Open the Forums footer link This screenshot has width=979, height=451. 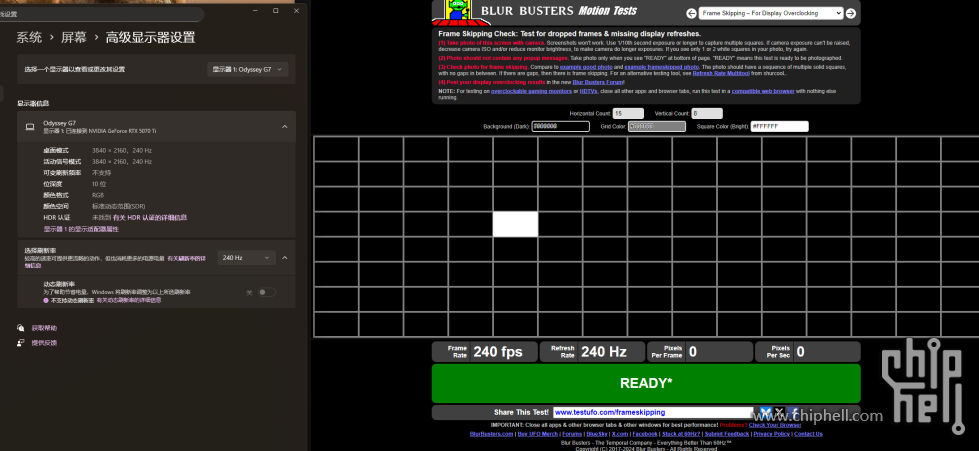572,434
